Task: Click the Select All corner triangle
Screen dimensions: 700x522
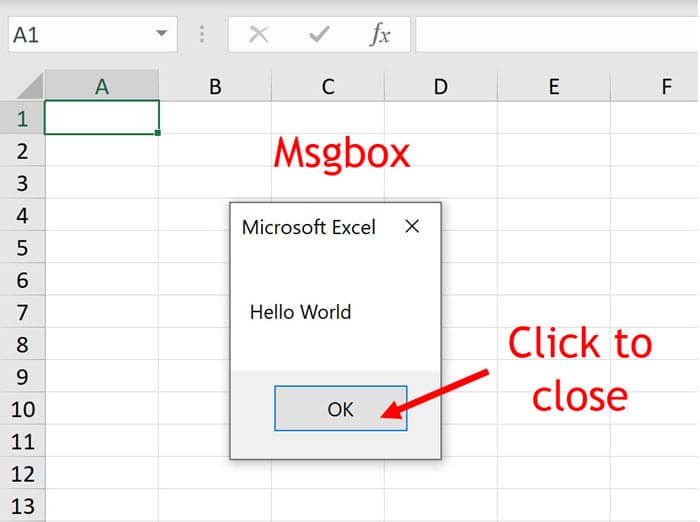Action: [29, 86]
